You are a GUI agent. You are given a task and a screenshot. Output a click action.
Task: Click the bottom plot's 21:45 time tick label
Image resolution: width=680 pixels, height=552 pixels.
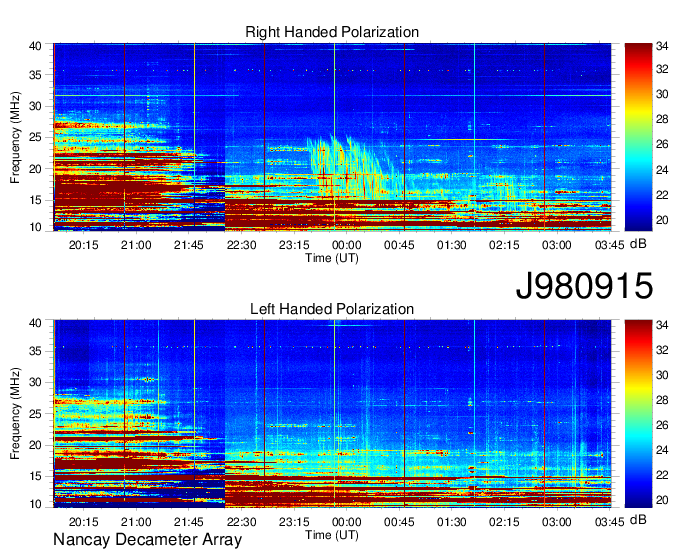point(189,522)
